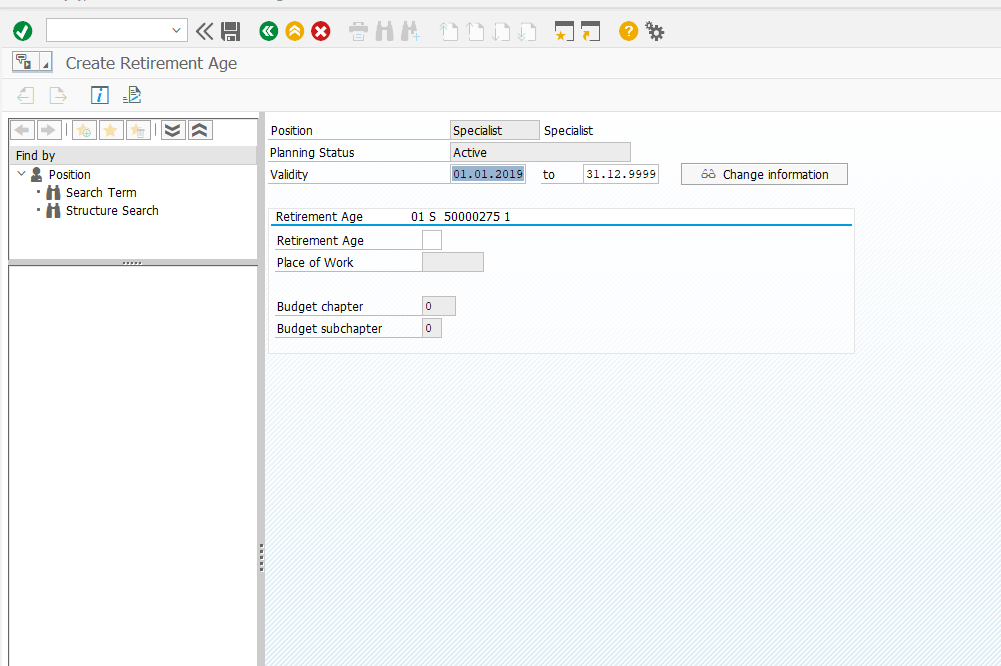
Task: Click the Find binoculars icon in toolbar
Action: tap(384, 31)
